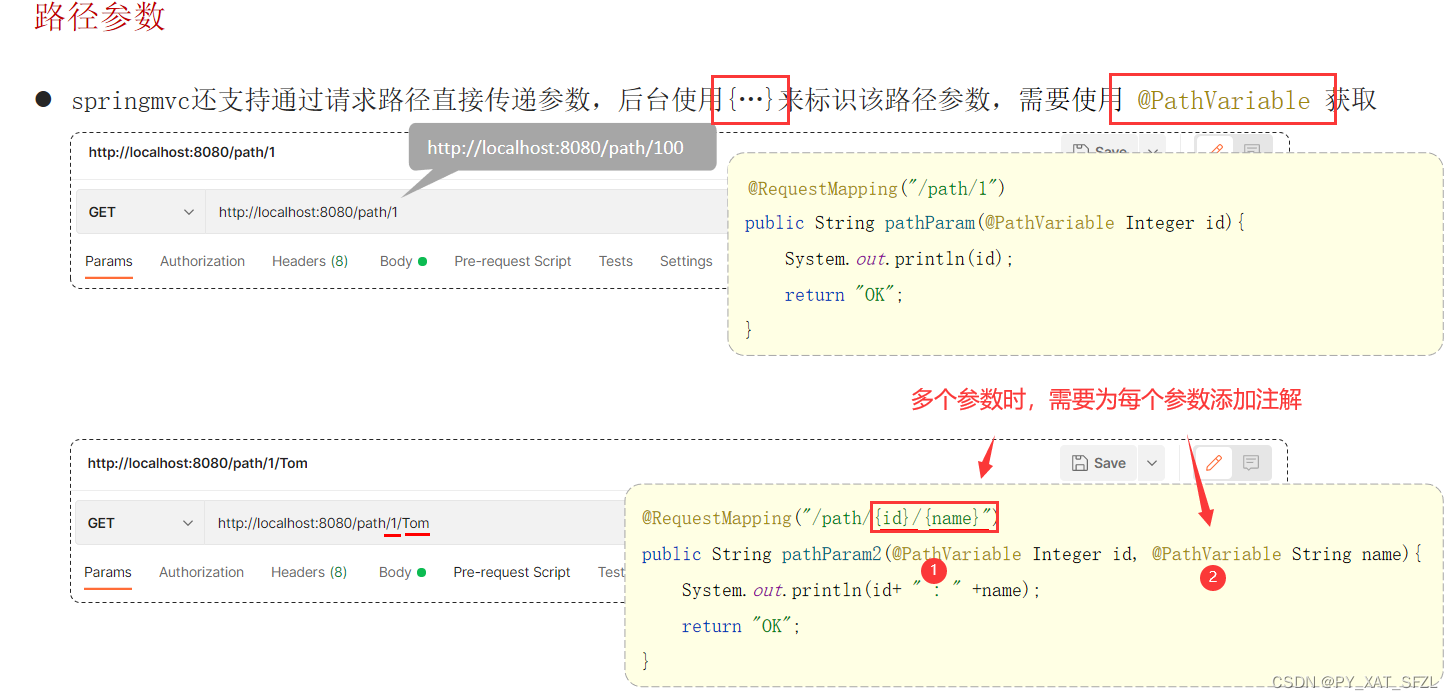Select Tests tab in the path/1 request
The height and width of the screenshot is (700, 1453).
(x=616, y=261)
